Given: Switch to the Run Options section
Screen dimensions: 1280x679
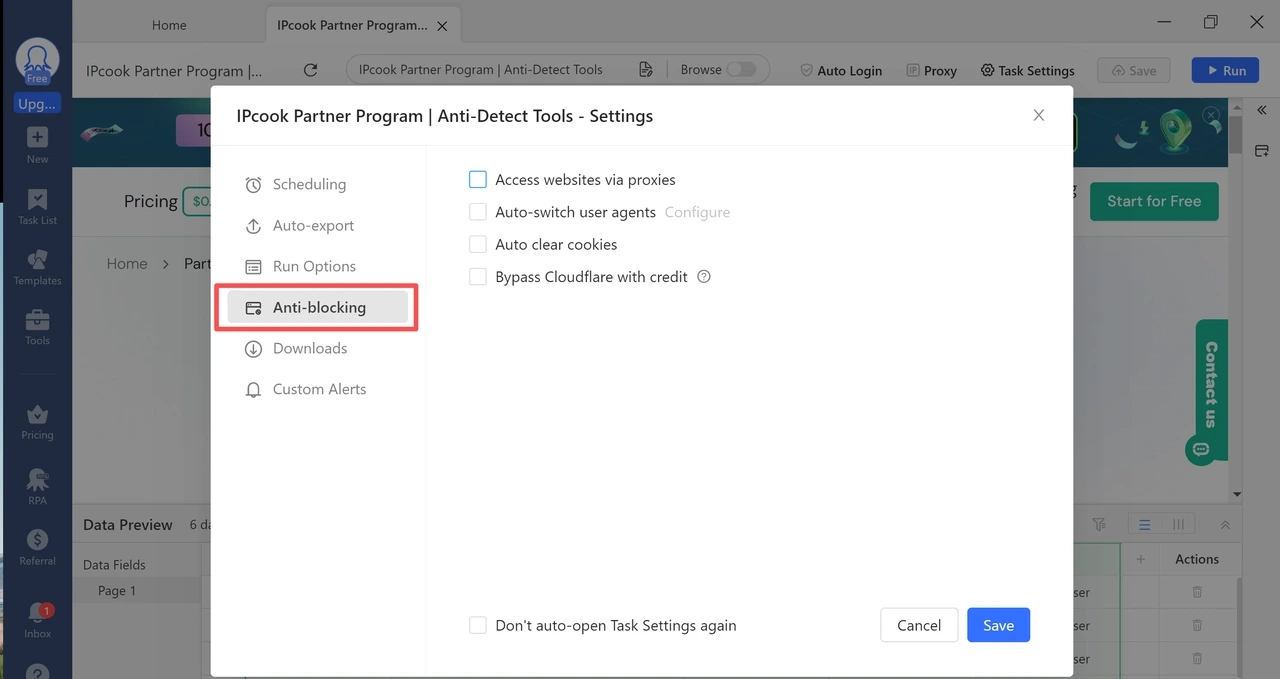Looking at the screenshot, I should point(314,266).
